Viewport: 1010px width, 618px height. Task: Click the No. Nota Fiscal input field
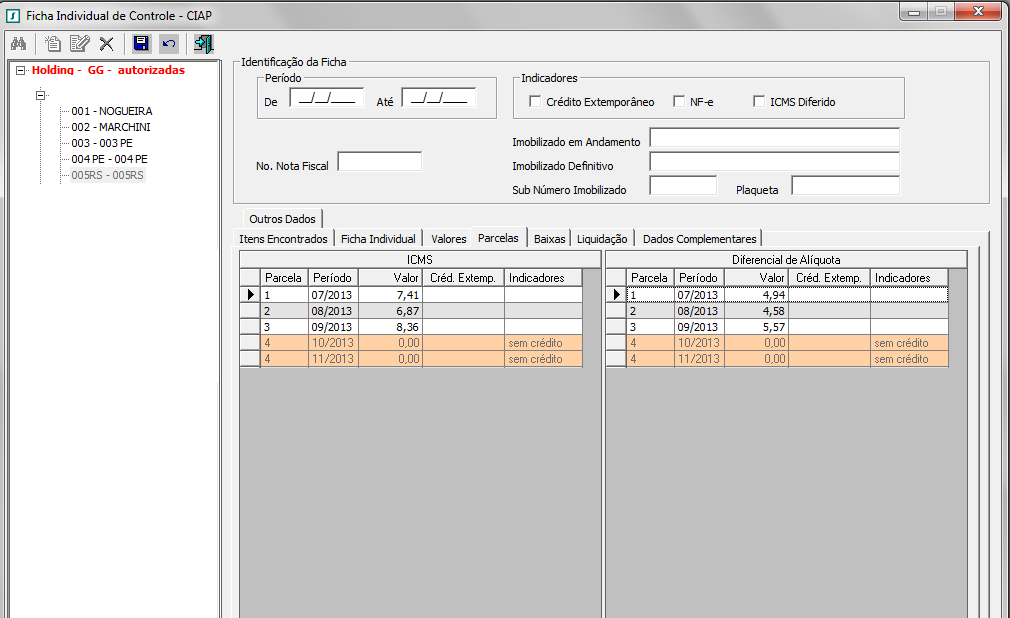(379, 162)
